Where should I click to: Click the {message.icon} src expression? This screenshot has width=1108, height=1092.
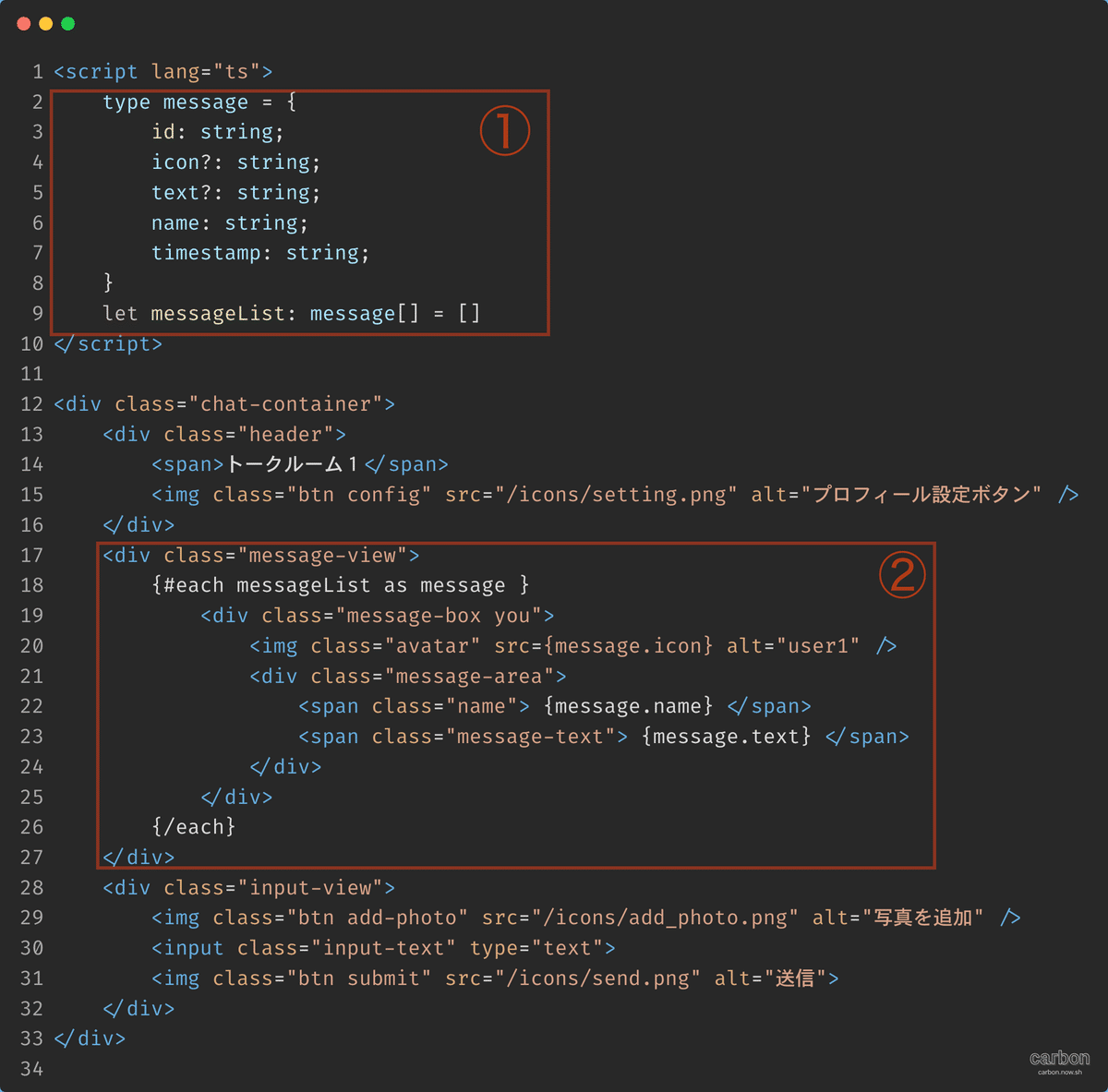pyautogui.click(x=628, y=646)
